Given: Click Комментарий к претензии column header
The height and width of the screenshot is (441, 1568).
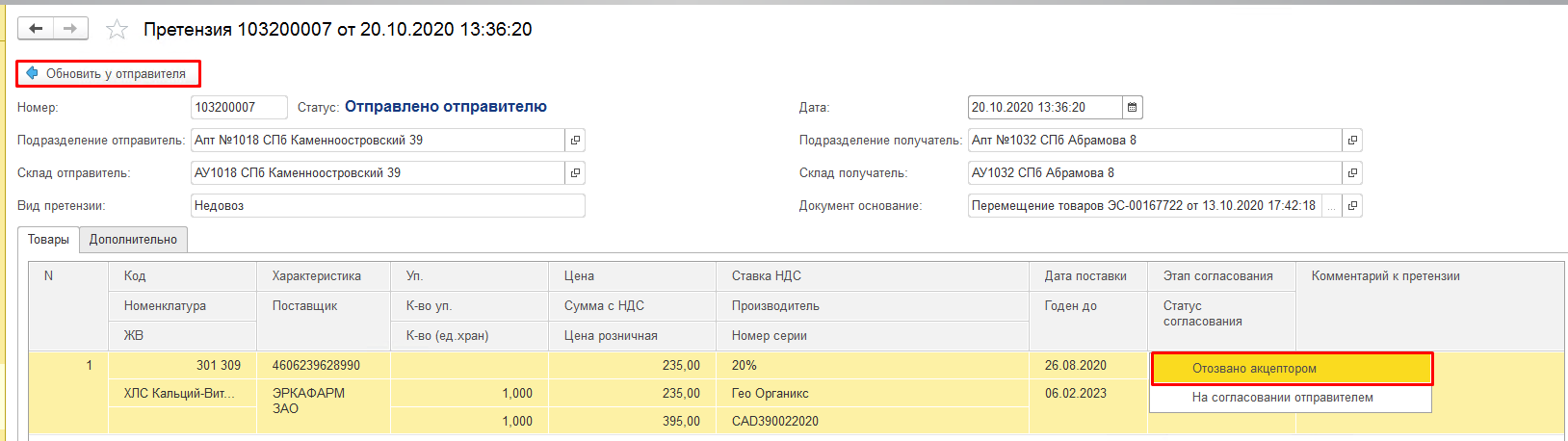Looking at the screenshot, I should [1385, 276].
